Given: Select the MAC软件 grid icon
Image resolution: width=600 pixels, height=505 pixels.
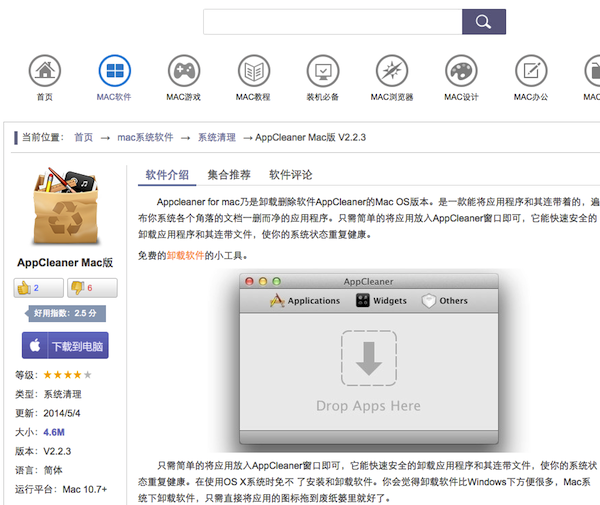Looking at the screenshot, I should (x=114, y=71).
